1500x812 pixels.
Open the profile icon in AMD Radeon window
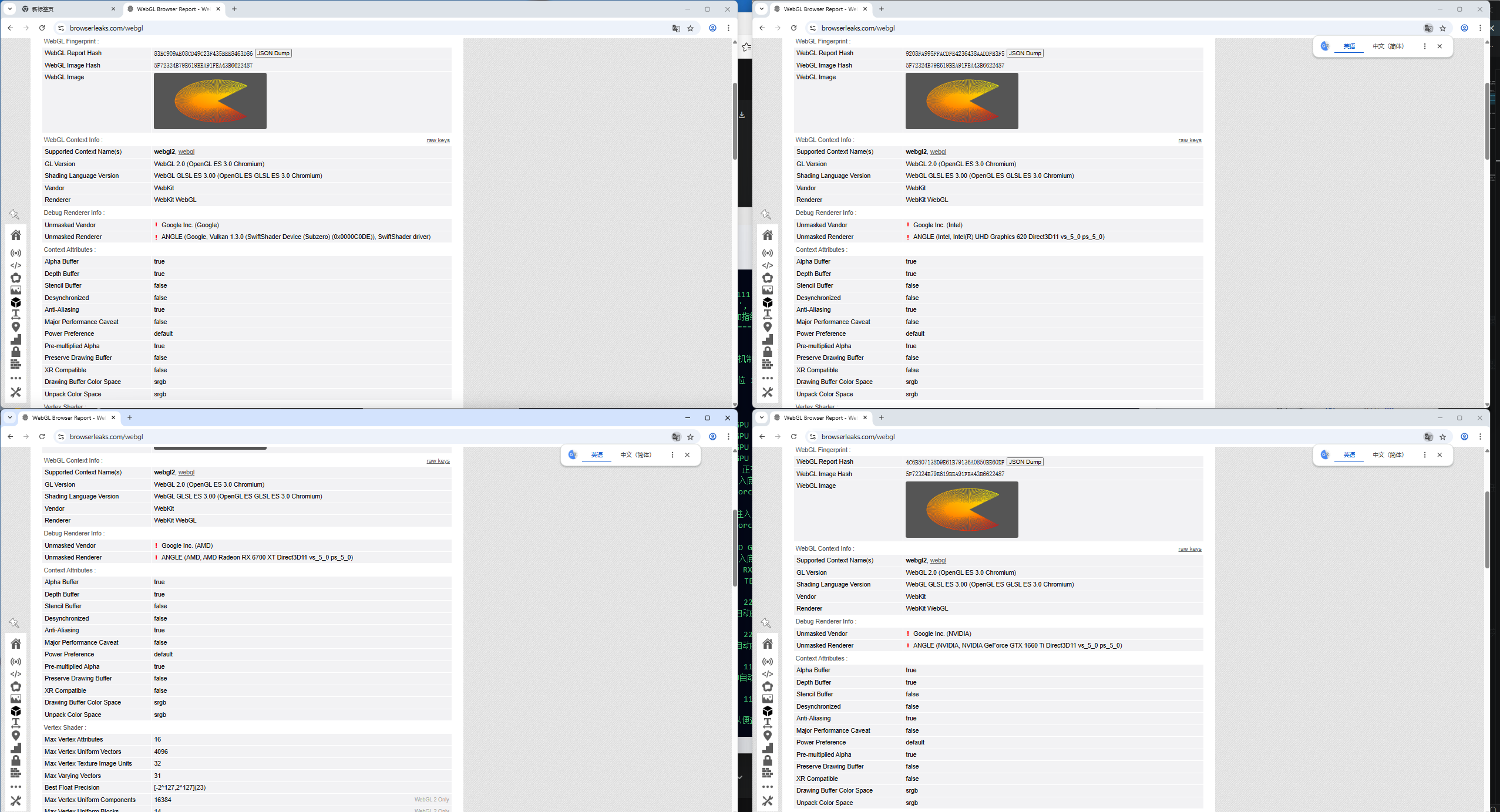click(x=712, y=437)
